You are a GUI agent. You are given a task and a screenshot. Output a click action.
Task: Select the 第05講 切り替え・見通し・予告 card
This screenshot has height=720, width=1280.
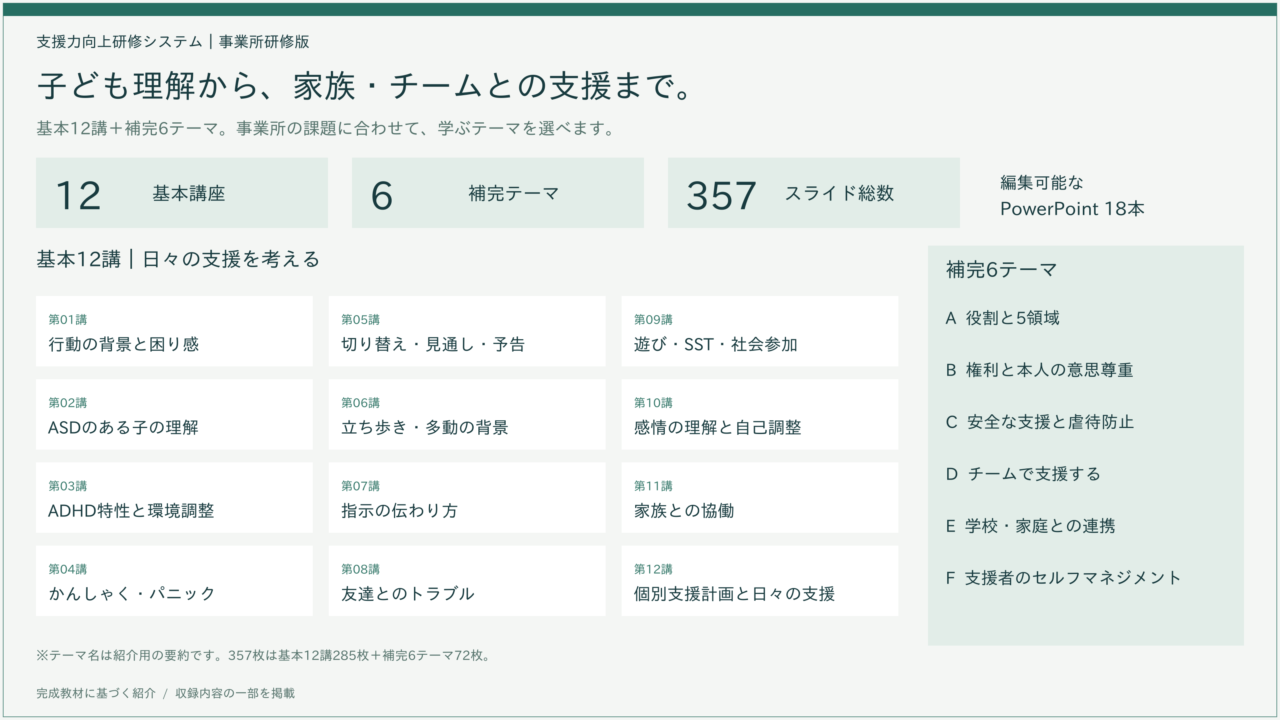[x=467, y=332]
